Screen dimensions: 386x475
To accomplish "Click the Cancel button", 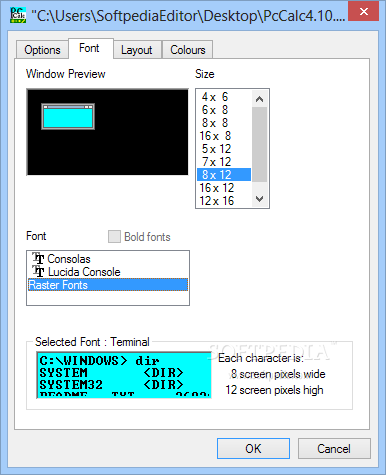I will [x=334, y=448].
